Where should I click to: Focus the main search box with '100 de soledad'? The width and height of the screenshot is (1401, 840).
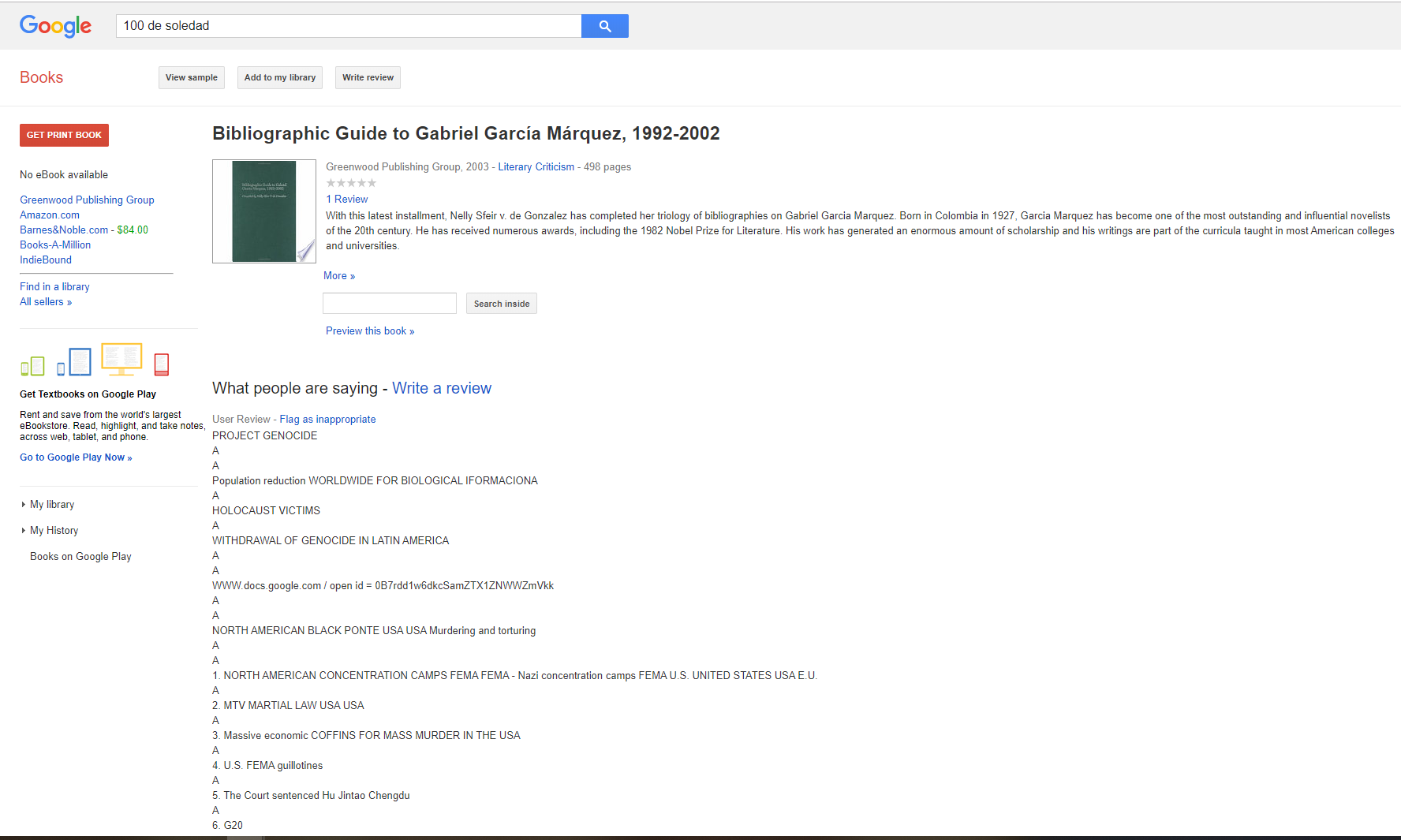(349, 26)
